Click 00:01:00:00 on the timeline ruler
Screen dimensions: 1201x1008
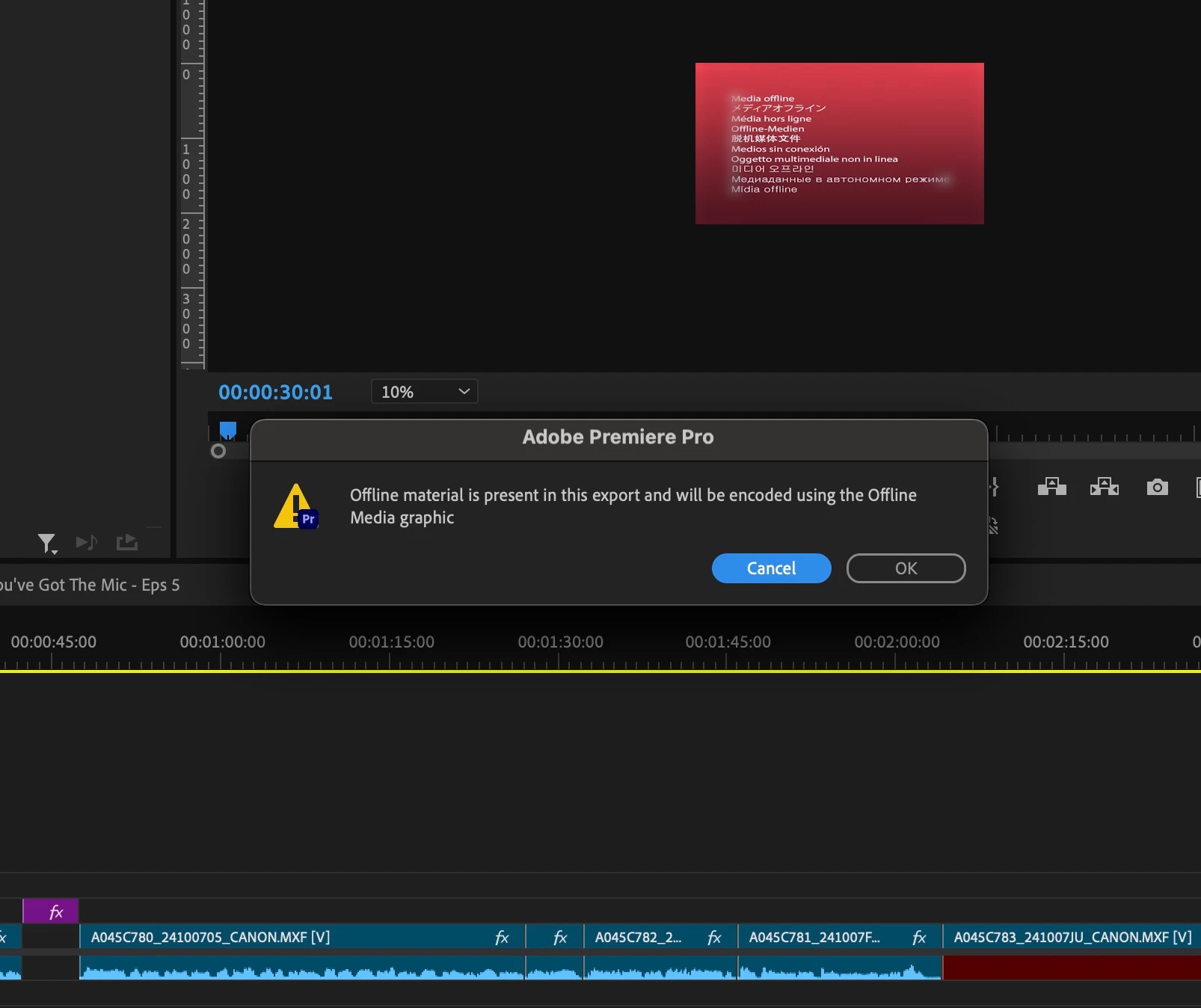222,642
